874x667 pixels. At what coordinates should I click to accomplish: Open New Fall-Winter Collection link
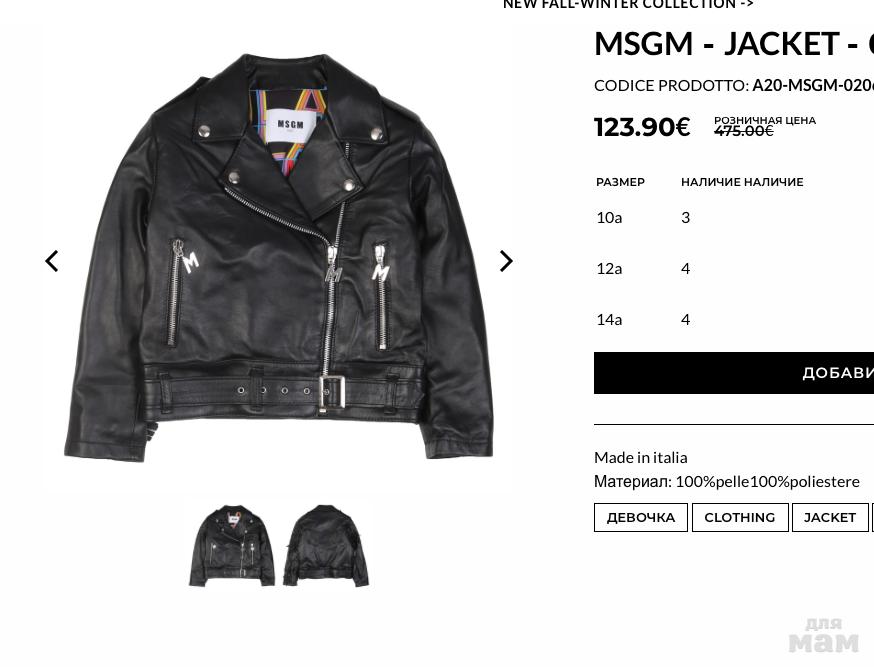[x=628, y=4]
